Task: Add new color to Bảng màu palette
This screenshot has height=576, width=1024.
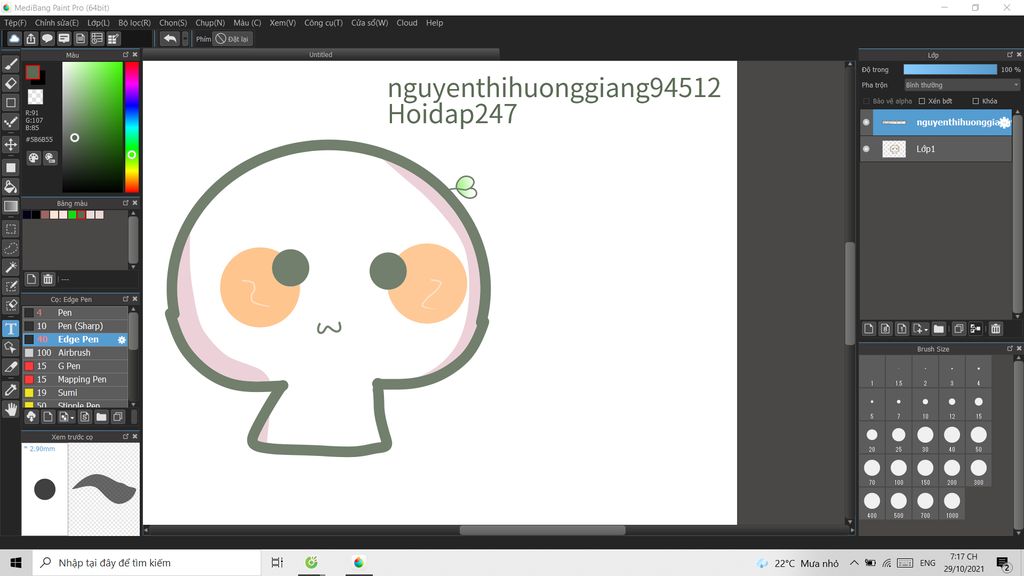Action: [x=31, y=280]
